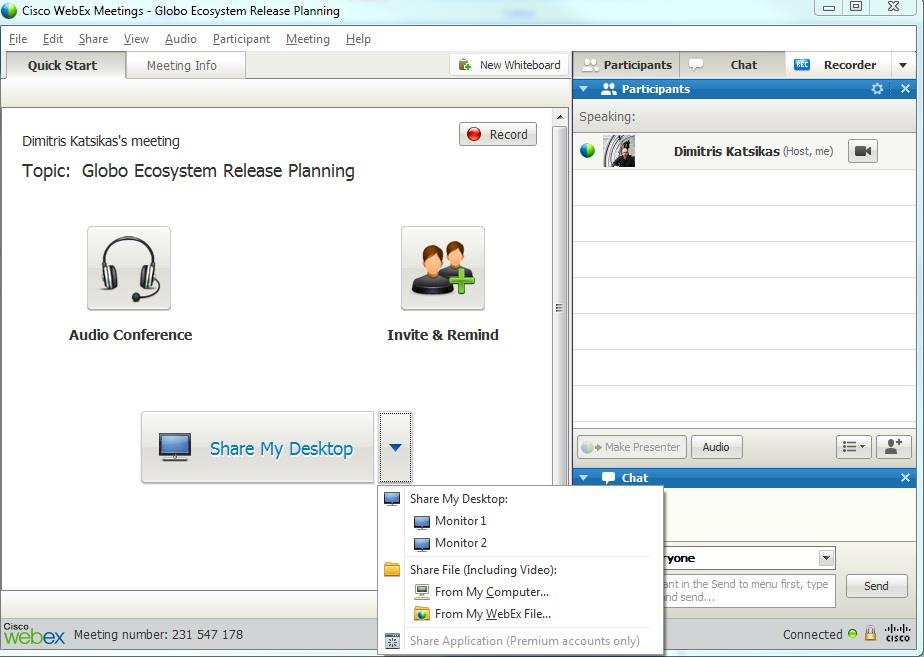Screen dimensions: 924x657
Task: Open the participant list view options button
Action: coord(853,447)
